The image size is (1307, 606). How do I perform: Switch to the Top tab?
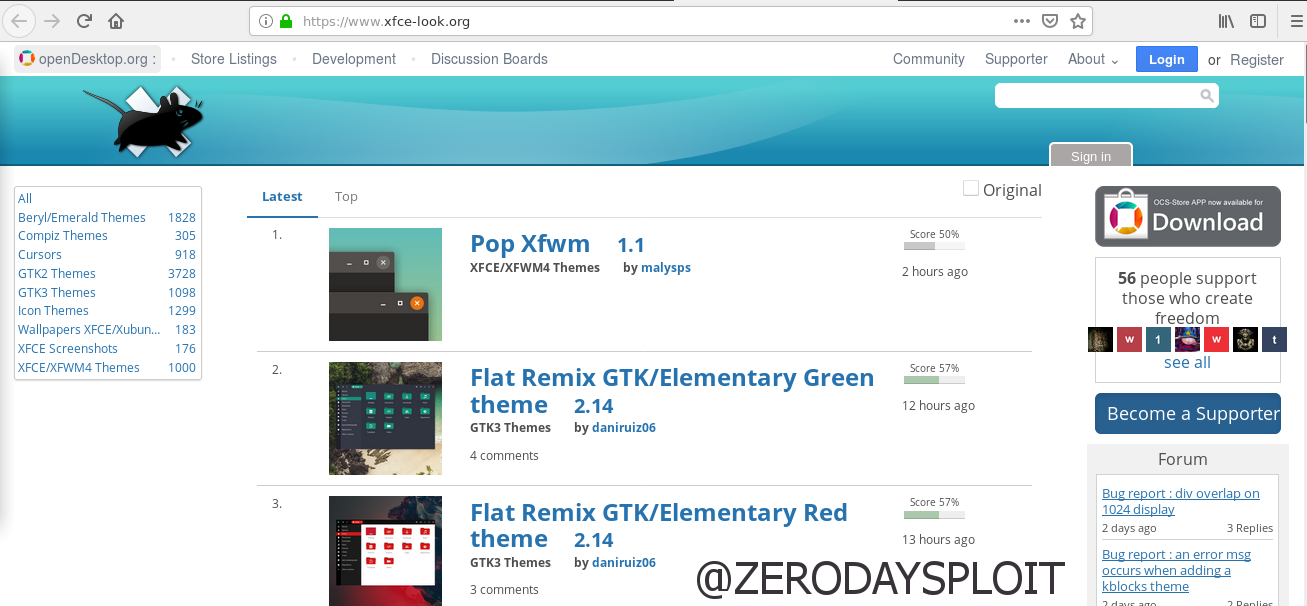[346, 197]
